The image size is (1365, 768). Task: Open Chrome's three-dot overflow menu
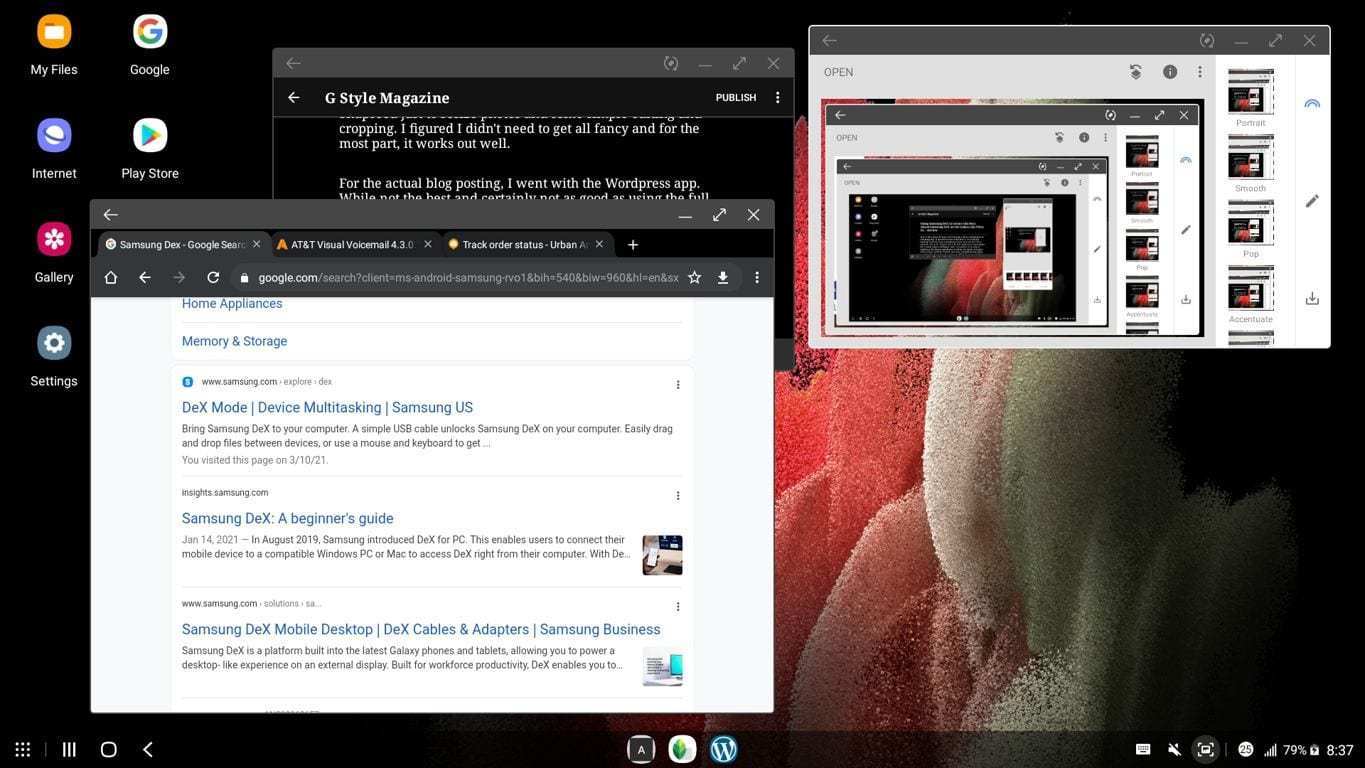pyautogui.click(x=757, y=277)
